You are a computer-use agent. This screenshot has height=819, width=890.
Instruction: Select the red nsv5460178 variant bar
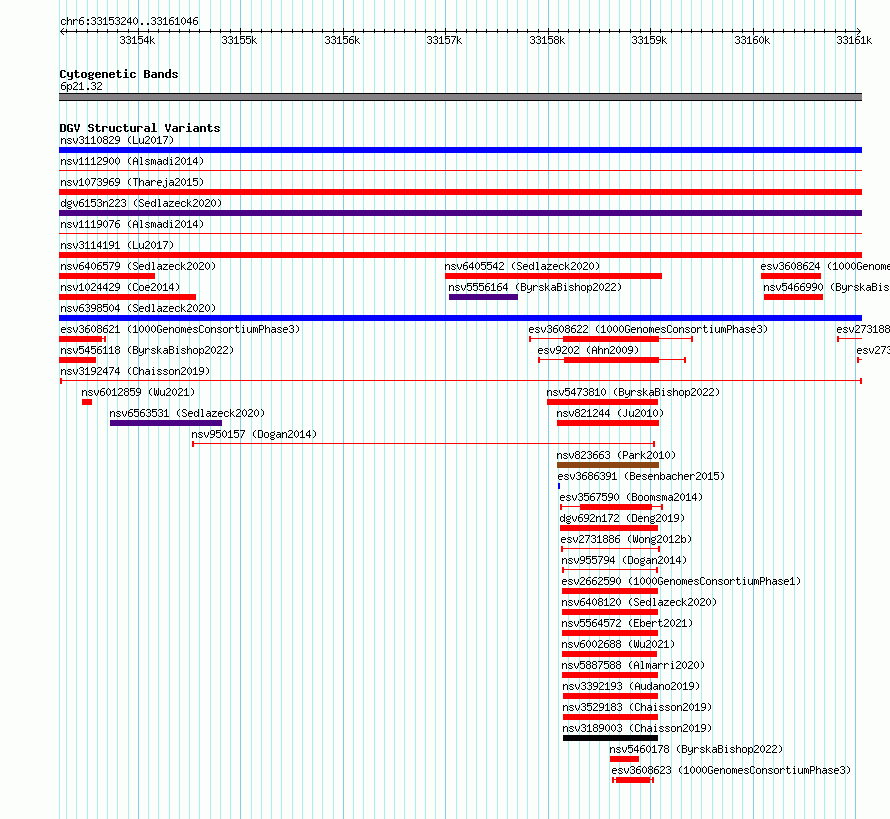point(624,759)
